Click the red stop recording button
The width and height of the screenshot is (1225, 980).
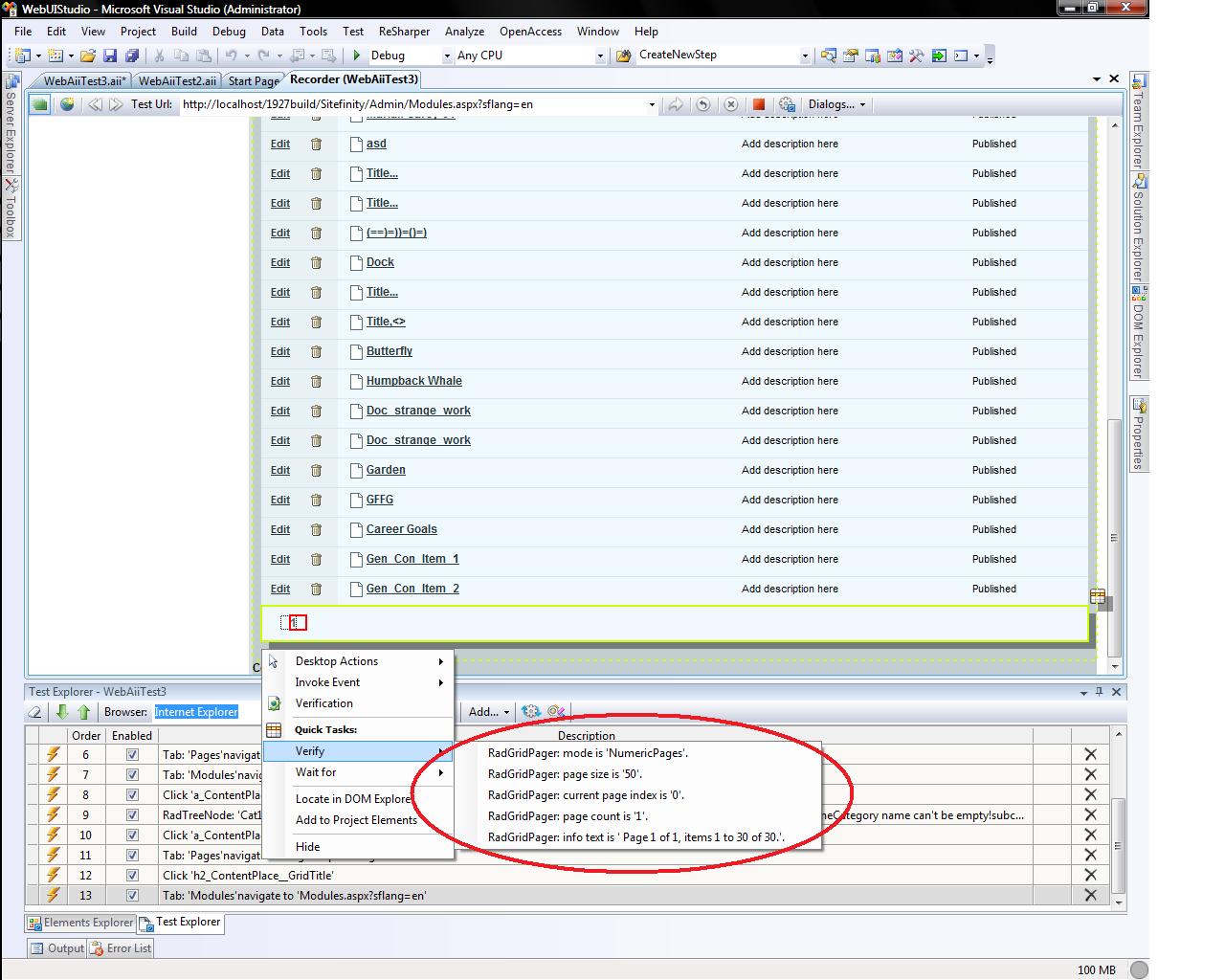coord(758,104)
